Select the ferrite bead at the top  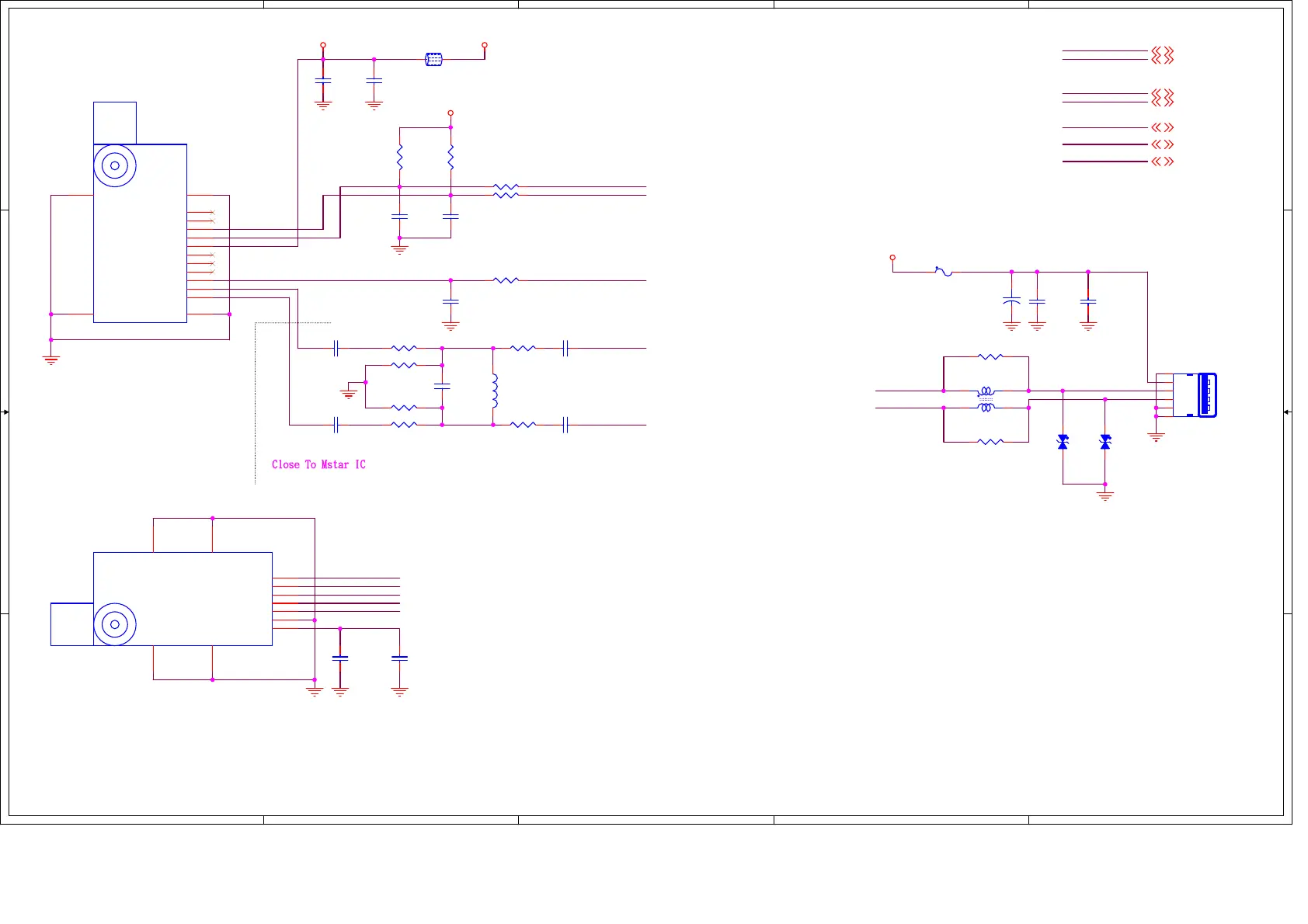433,59
